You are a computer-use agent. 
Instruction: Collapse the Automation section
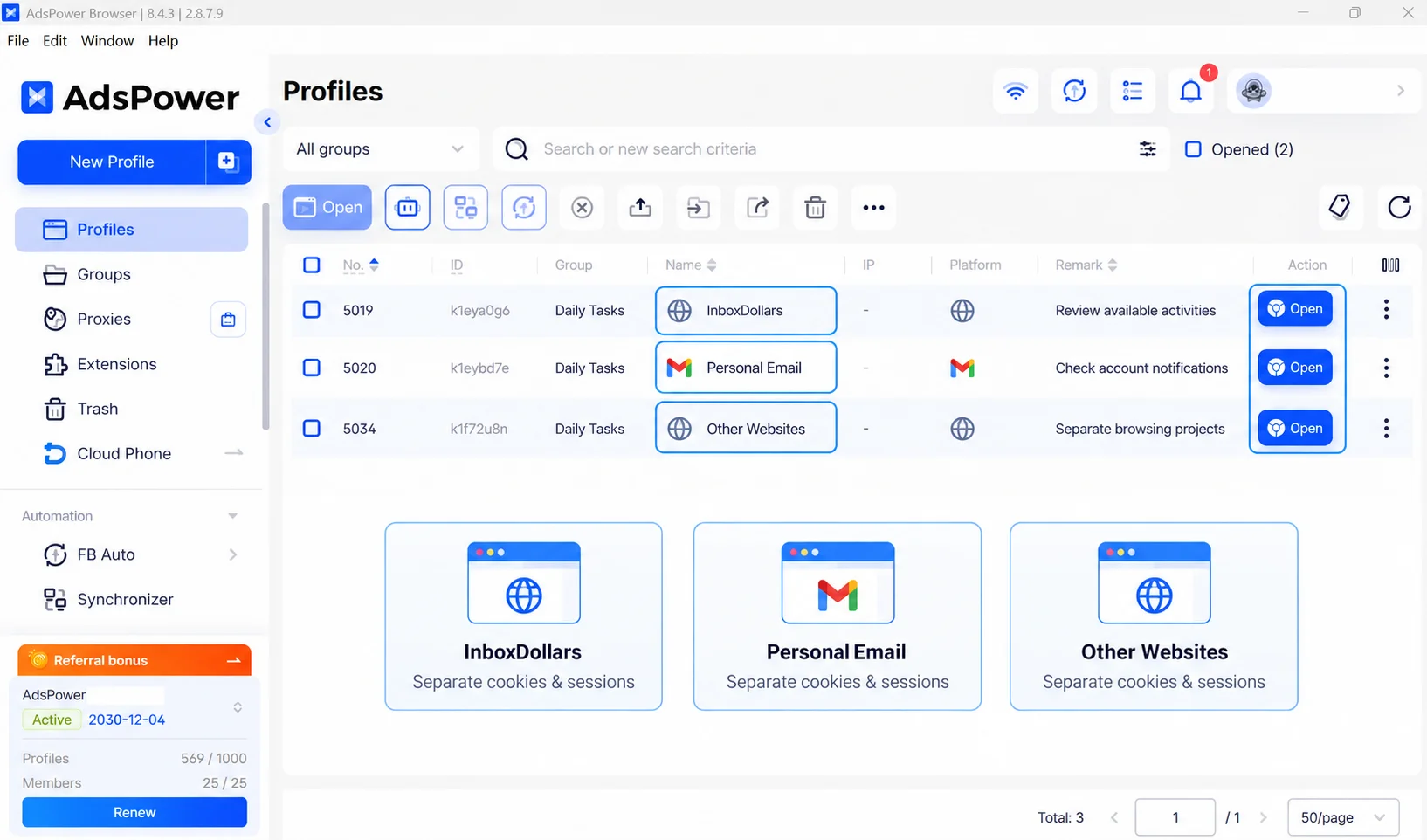click(232, 516)
